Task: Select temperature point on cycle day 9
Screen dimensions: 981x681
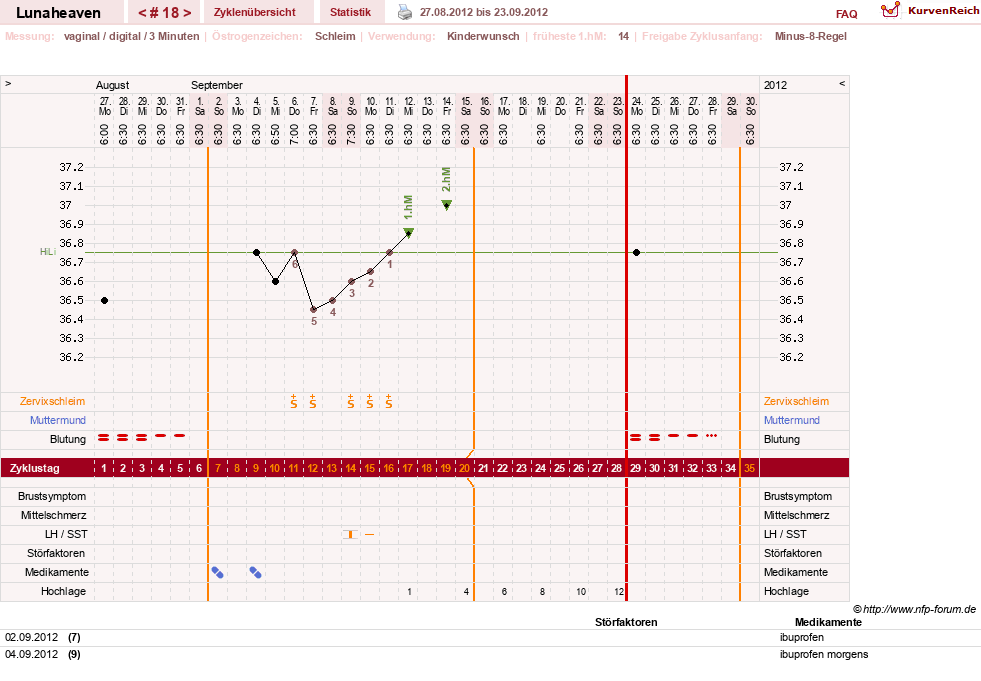Action: coord(257,252)
